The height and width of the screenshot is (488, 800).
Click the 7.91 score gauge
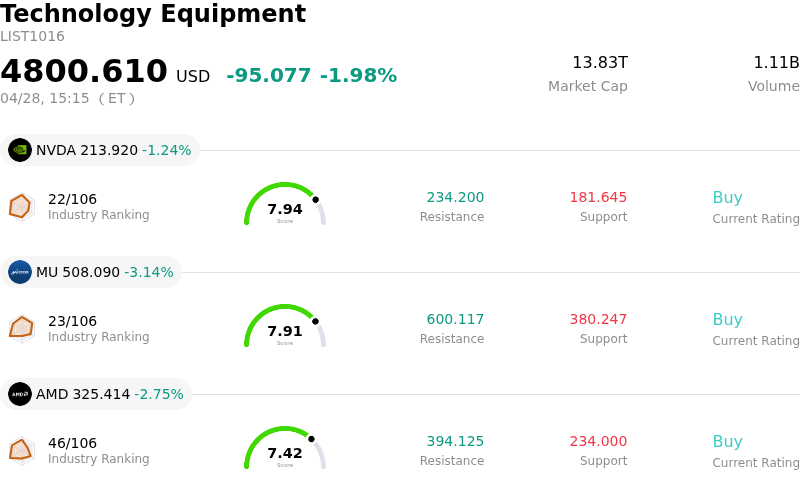click(x=285, y=328)
